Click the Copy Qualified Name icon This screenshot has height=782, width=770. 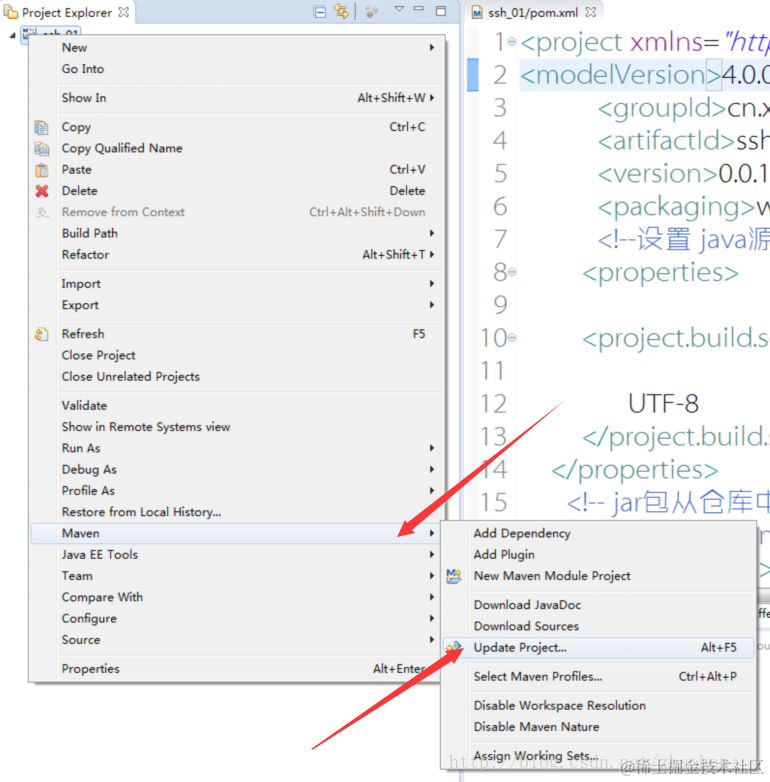click(41, 149)
